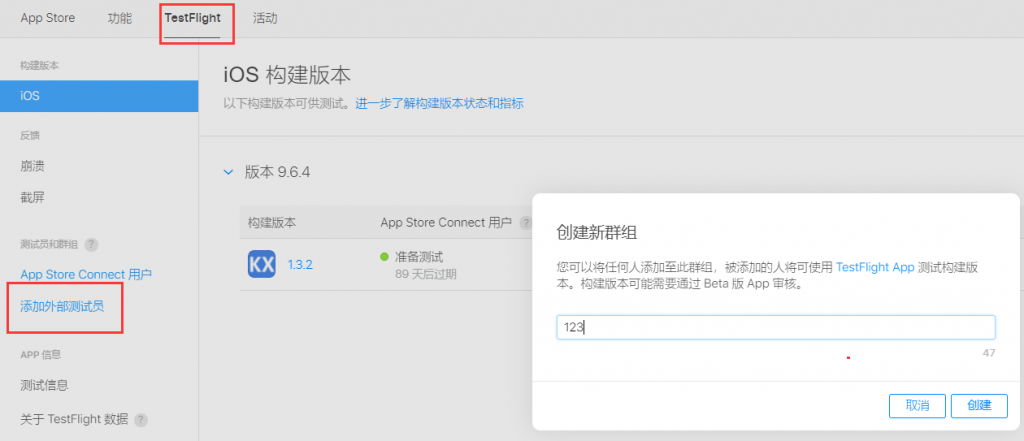Switch to the 功能 tab
This screenshot has height=441, width=1024.
click(x=120, y=18)
